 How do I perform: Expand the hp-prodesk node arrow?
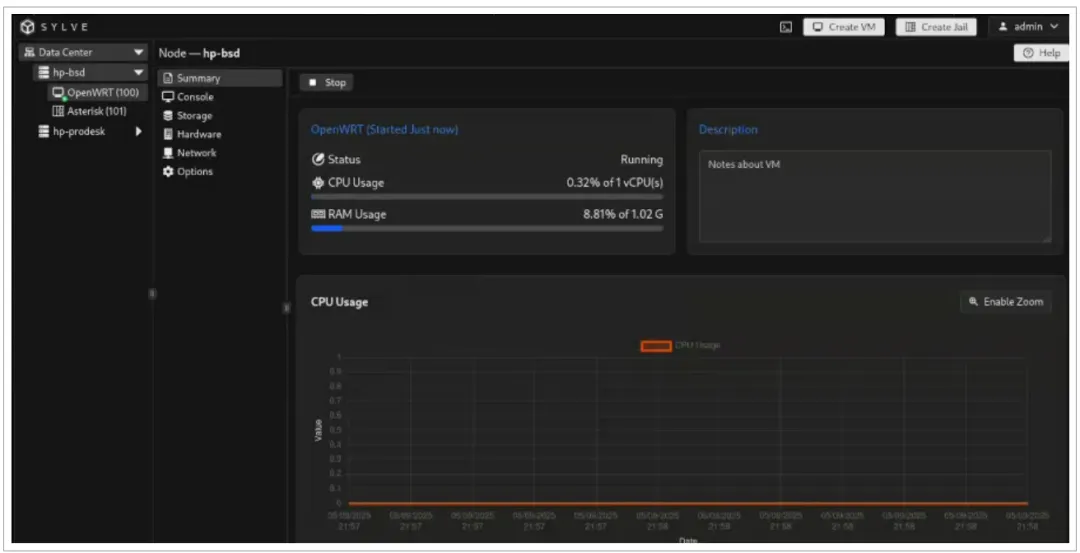[x=138, y=132]
